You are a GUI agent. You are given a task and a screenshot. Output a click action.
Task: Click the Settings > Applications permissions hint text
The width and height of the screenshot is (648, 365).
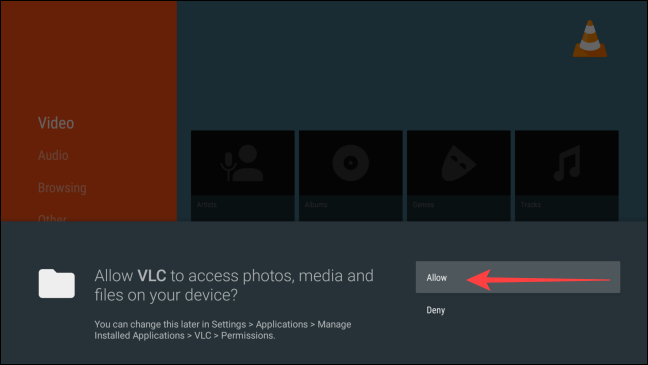click(223, 330)
